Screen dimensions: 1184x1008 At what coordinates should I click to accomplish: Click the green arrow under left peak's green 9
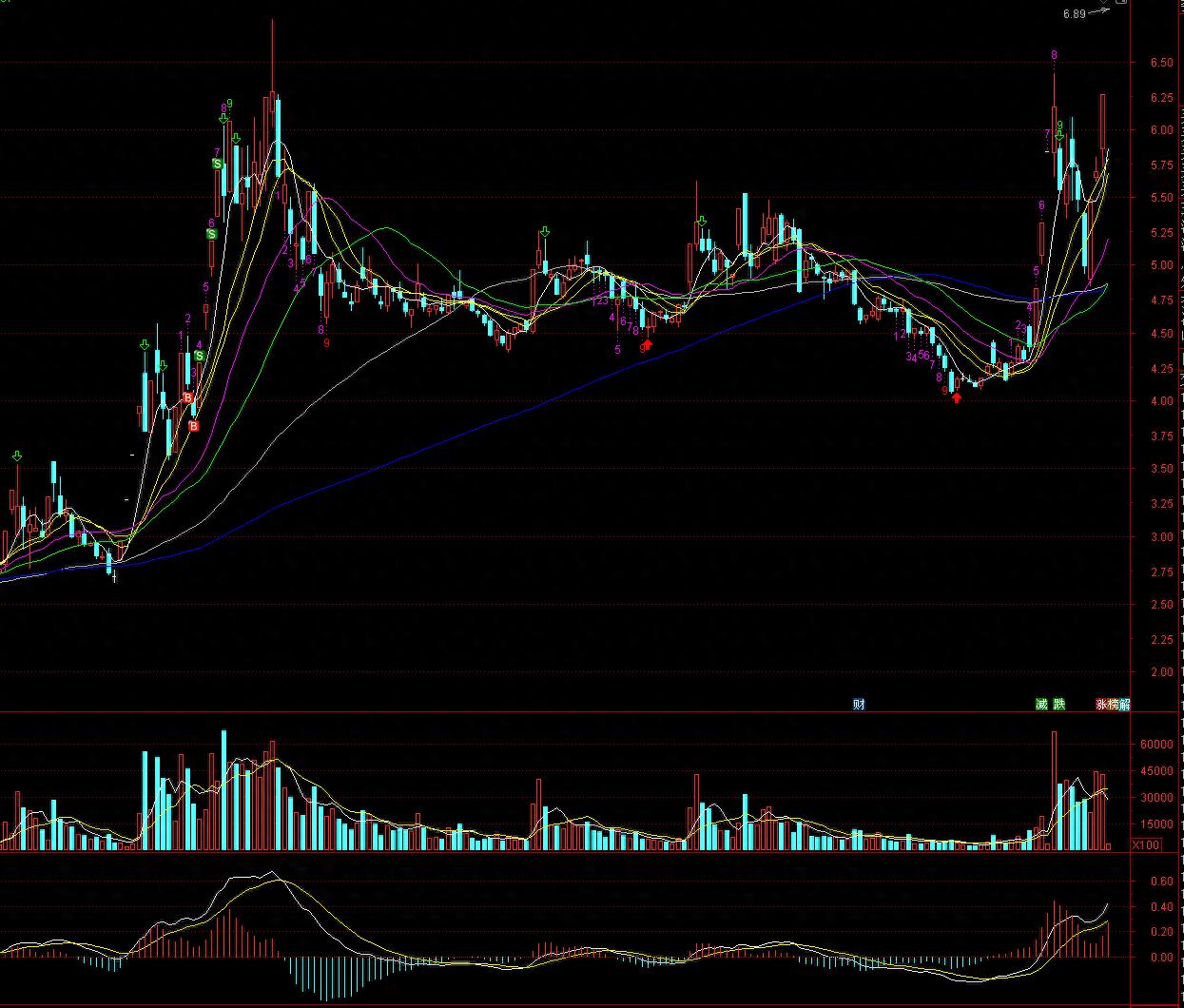pyautogui.click(x=224, y=120)
